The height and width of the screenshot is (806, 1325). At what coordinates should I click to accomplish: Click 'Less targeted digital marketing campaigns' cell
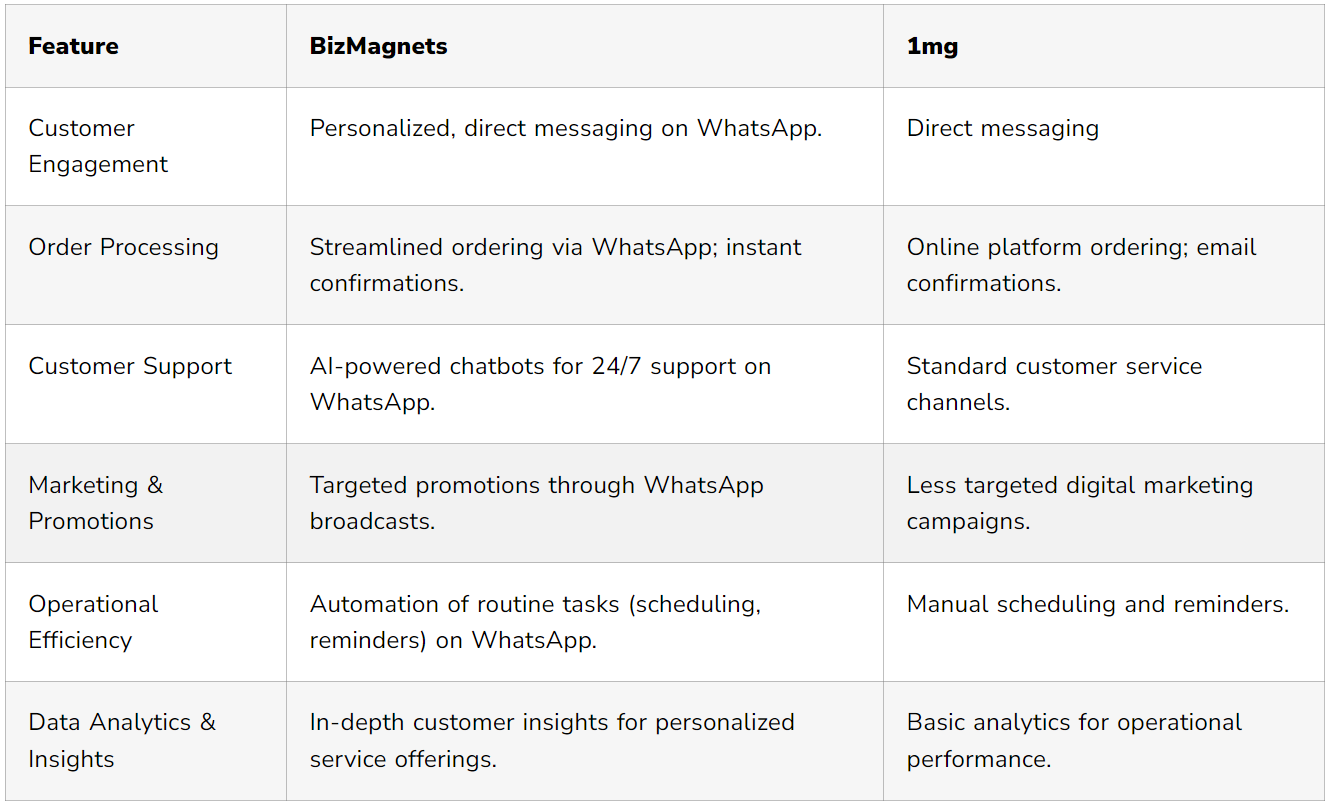(x=1079, y=503)
